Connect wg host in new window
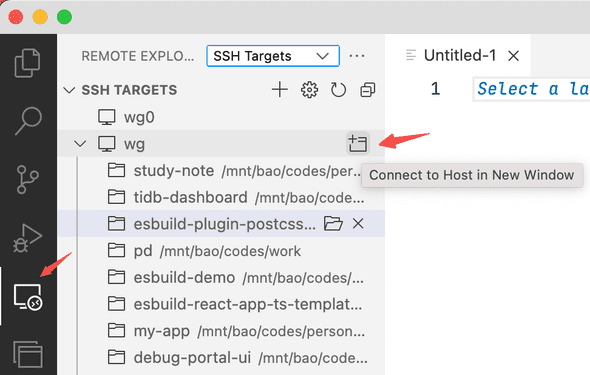The width and height of the screenshot is (590, 375). click(357, 143)
